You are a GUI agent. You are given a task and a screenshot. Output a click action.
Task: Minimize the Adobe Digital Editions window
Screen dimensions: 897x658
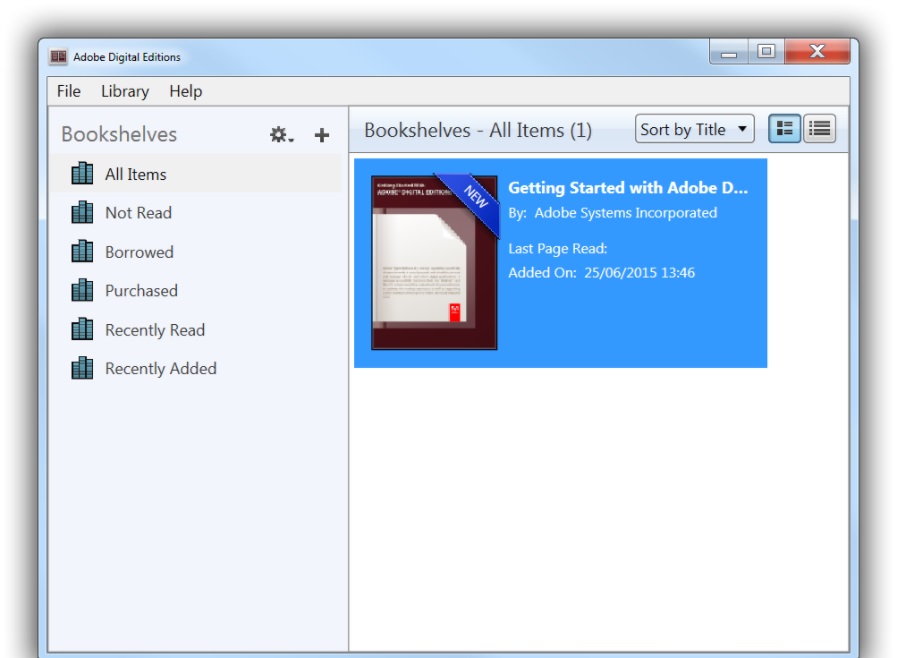[x=728, y=52]
